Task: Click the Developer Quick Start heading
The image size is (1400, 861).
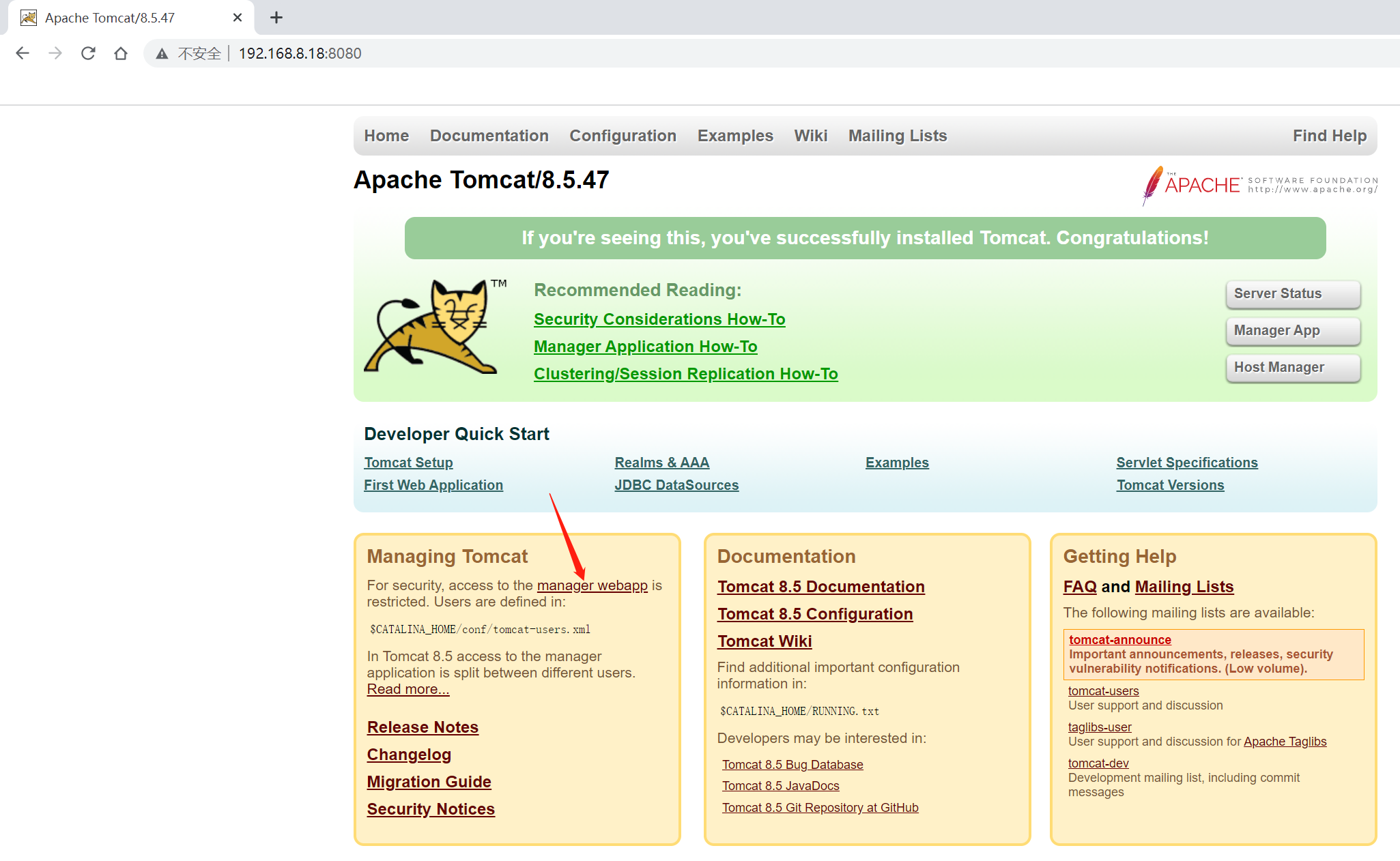Action: (457, 434)
